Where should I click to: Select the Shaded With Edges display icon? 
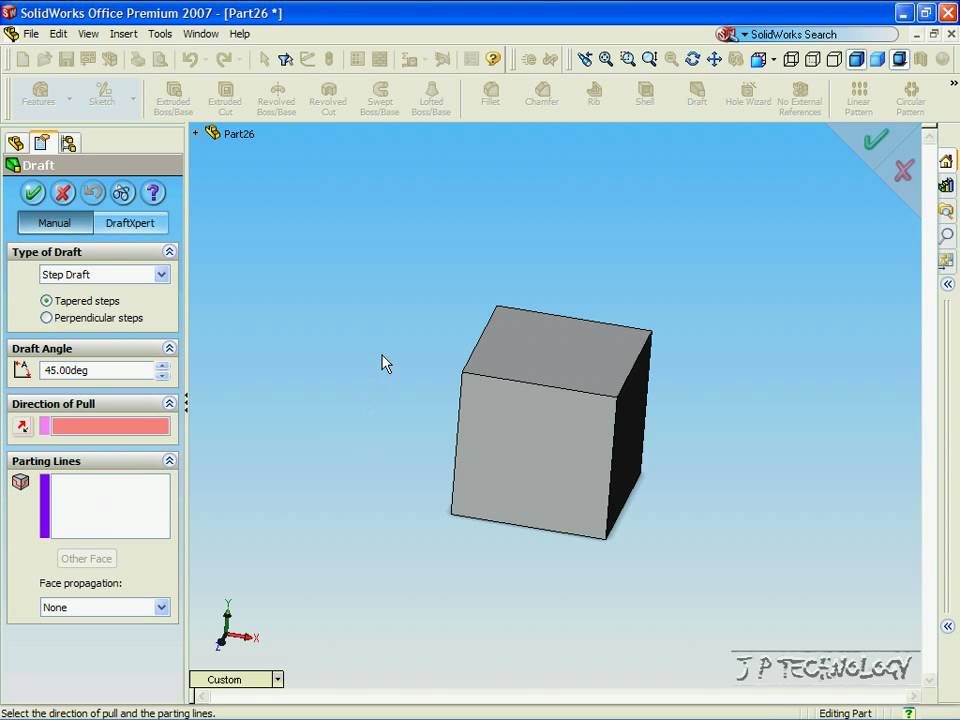856,59
